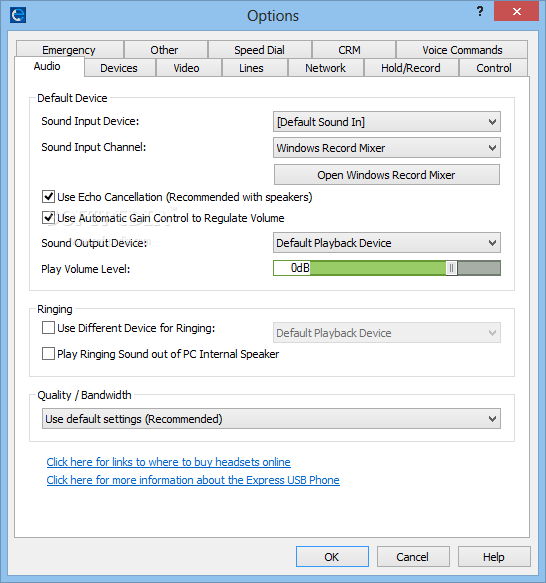The width and height of the screenshot is (546, 583).
Task: Open the Video tab
Action: coord(189,68)
